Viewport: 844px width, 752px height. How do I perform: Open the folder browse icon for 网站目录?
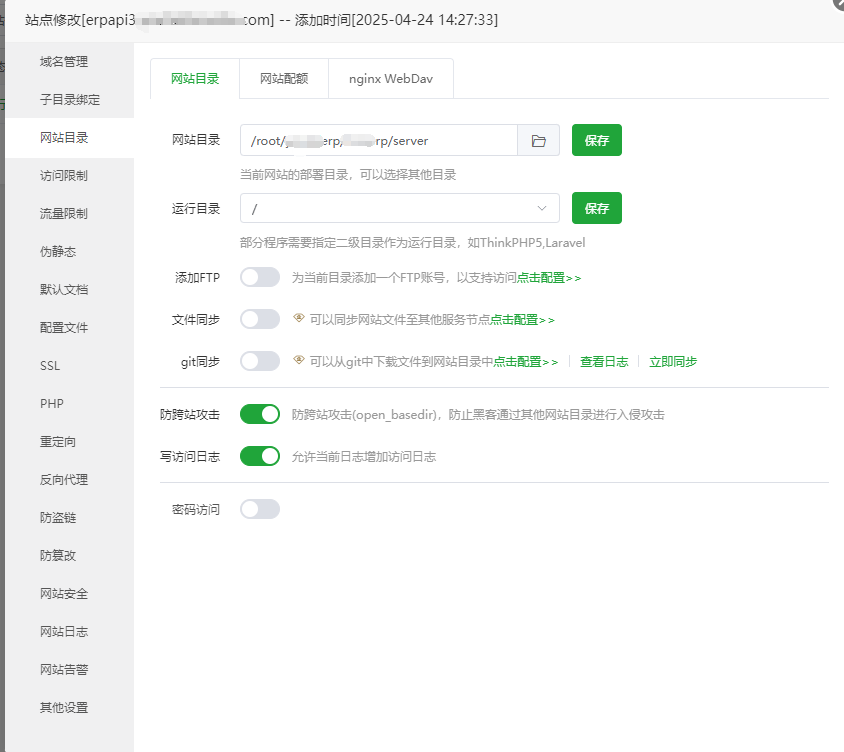[x=538, y=140]
